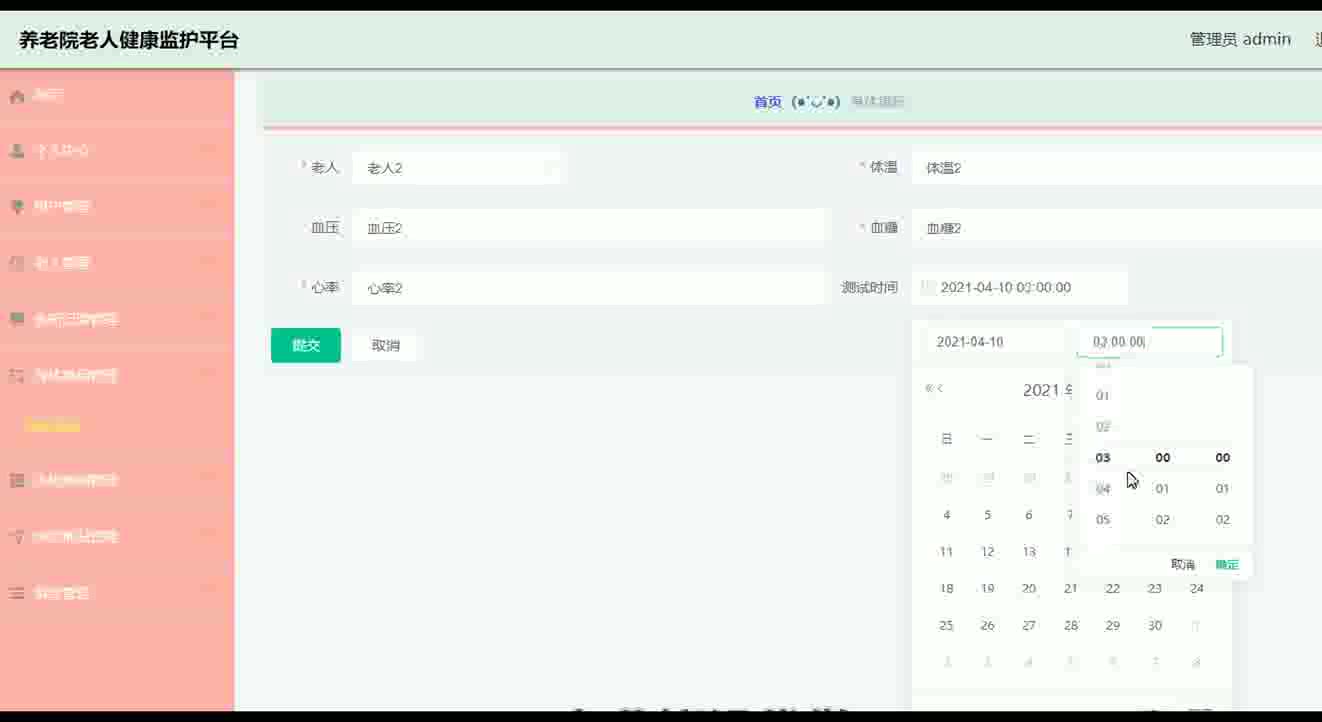Select hour 02 in time picker
Screen dimensions: 1322x722
[1103, 427]
